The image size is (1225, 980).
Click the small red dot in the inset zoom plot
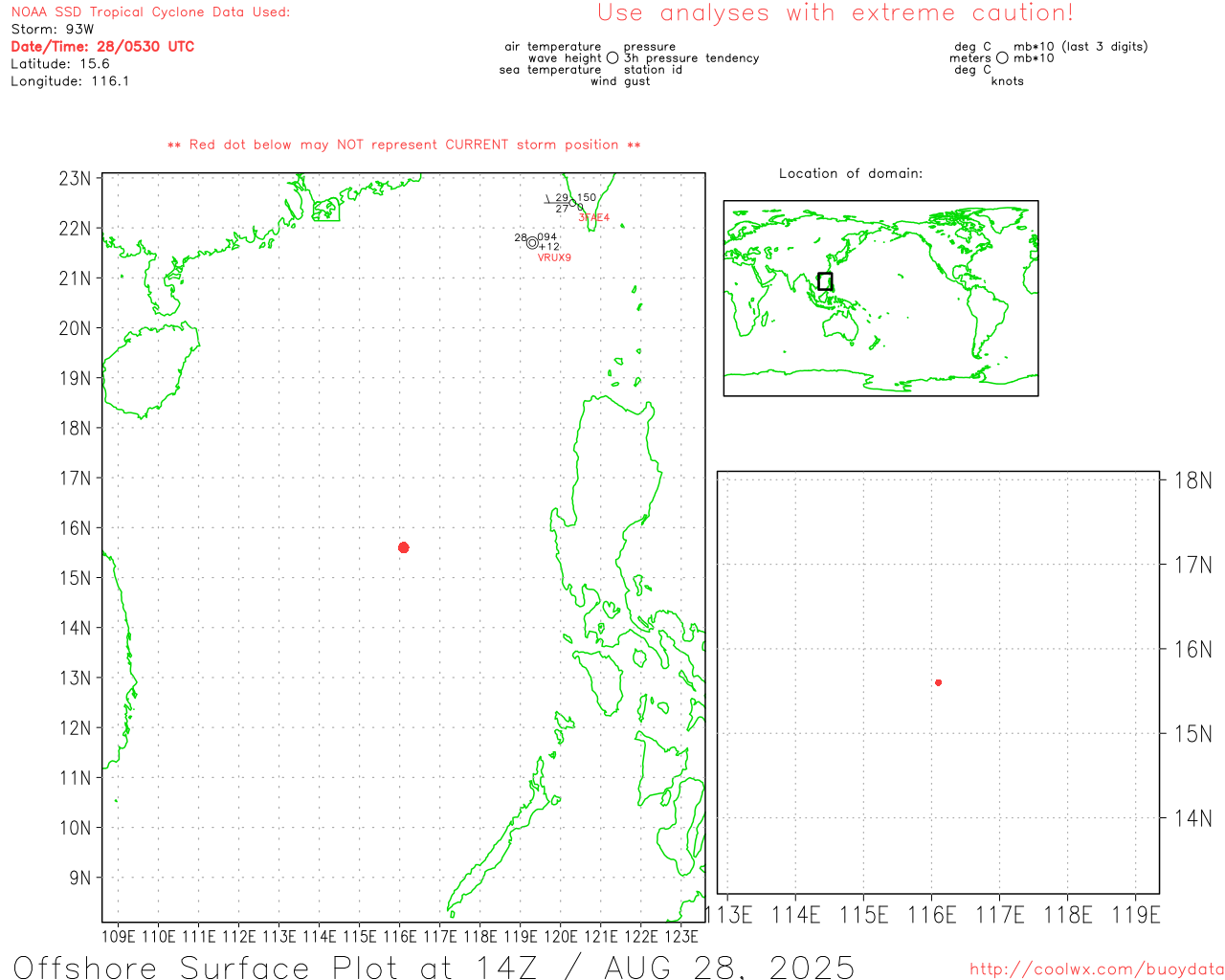tap(938, 682)
